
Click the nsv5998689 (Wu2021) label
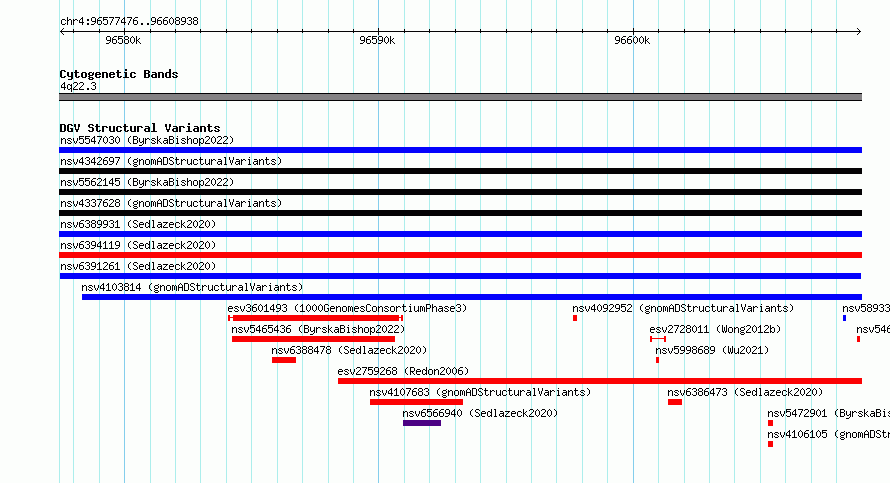coord(712,350)
